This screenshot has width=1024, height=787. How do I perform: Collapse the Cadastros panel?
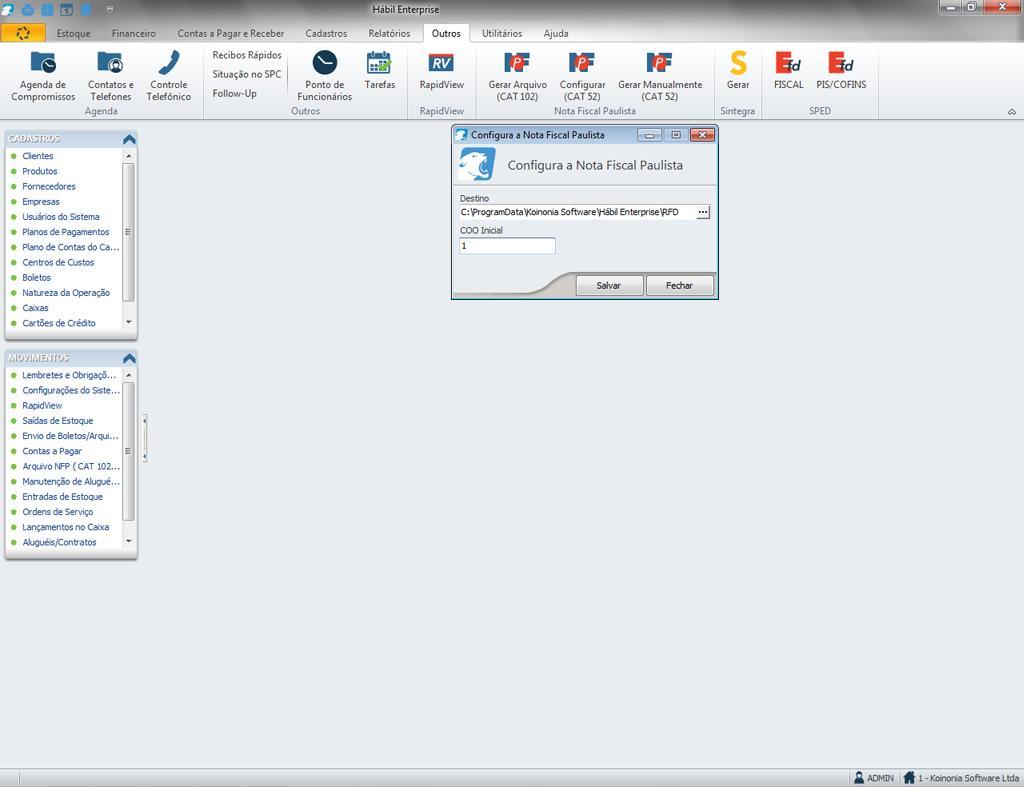[129, 139]
